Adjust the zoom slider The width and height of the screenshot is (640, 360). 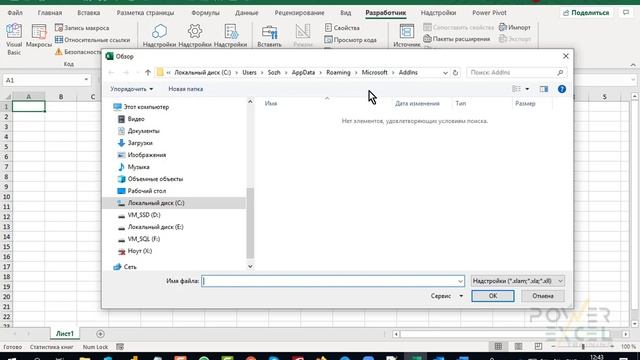click(x=583, y=347)
